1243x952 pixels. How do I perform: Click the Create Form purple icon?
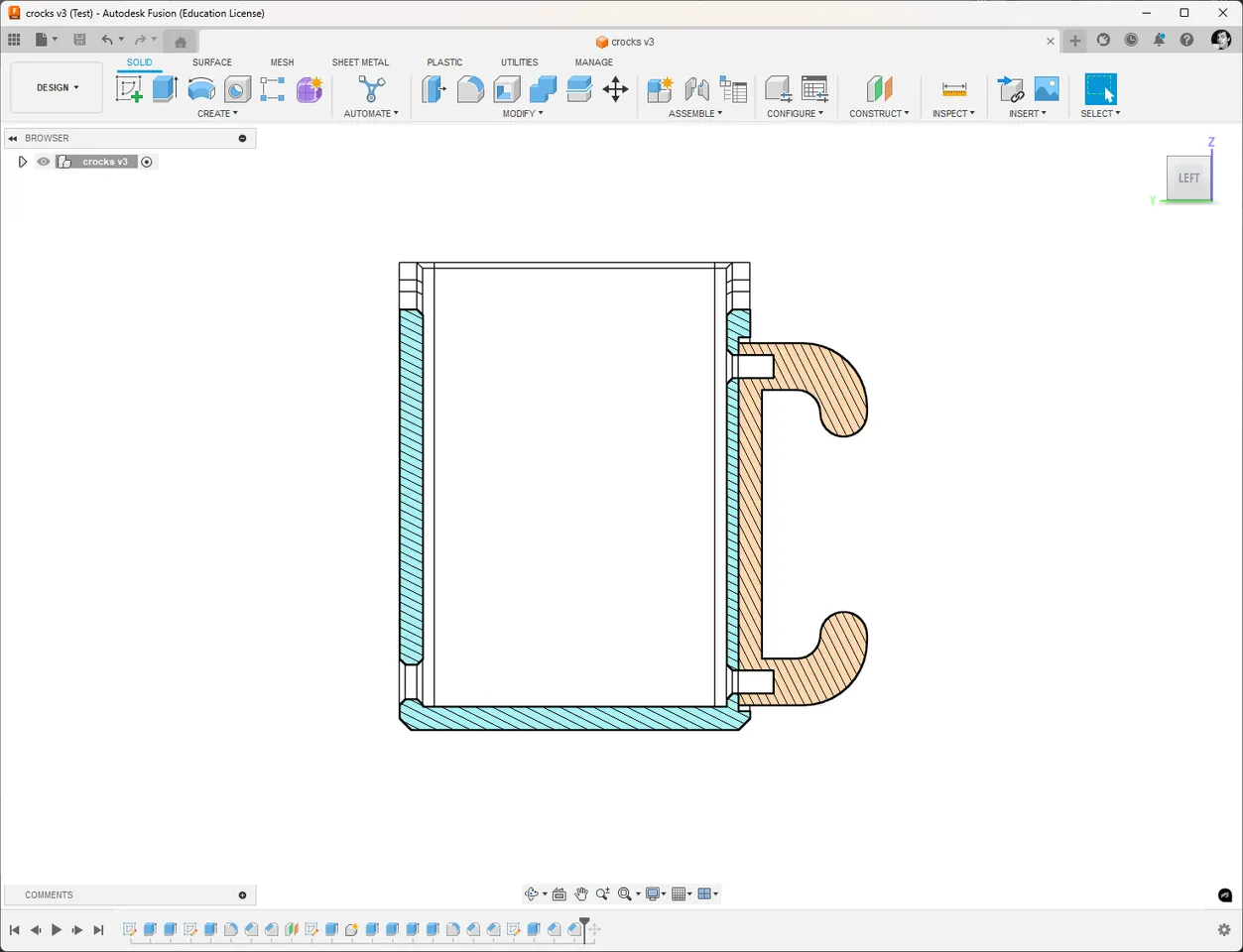click(310, 89)
